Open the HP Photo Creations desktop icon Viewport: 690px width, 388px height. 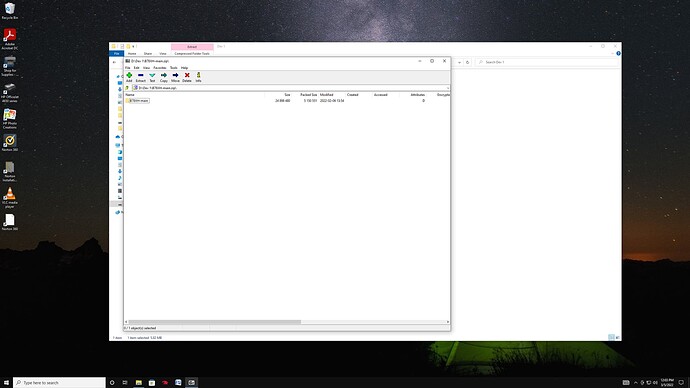(10, 119)
